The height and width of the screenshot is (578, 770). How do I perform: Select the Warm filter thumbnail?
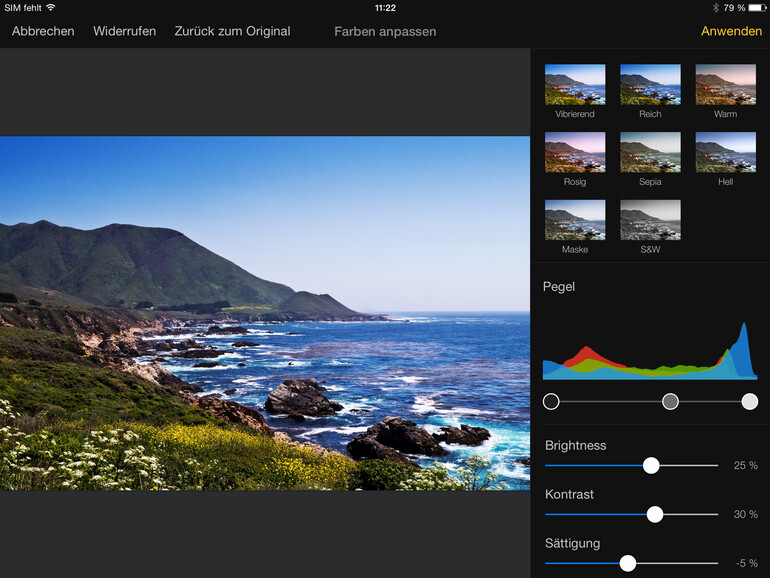pyautogui.click(x=726, y=84)
